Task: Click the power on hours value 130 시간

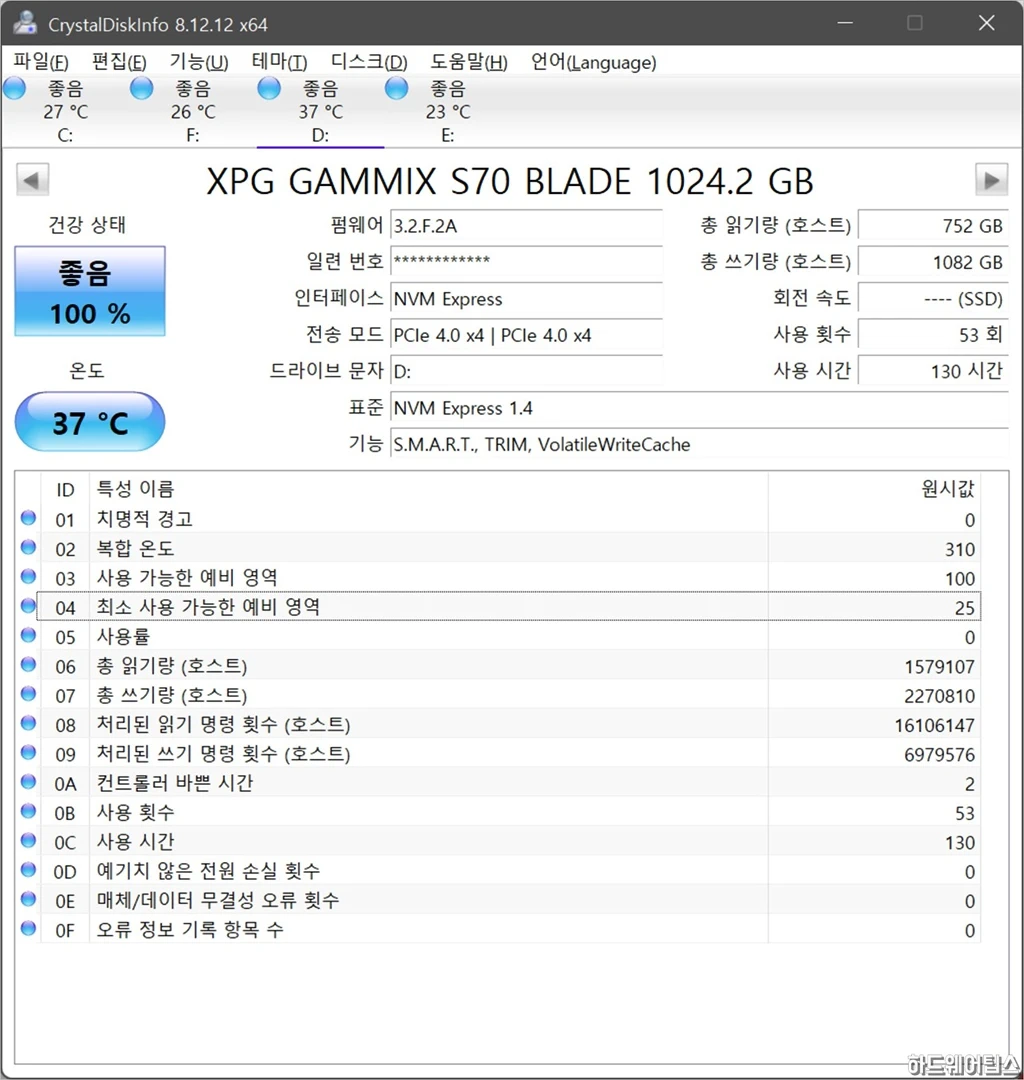Action: [x=933, y=372]
